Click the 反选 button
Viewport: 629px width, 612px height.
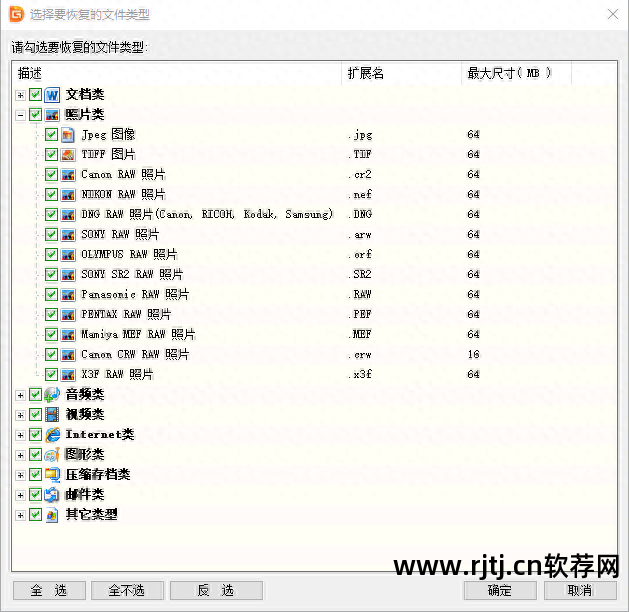(x=216, y=590)
